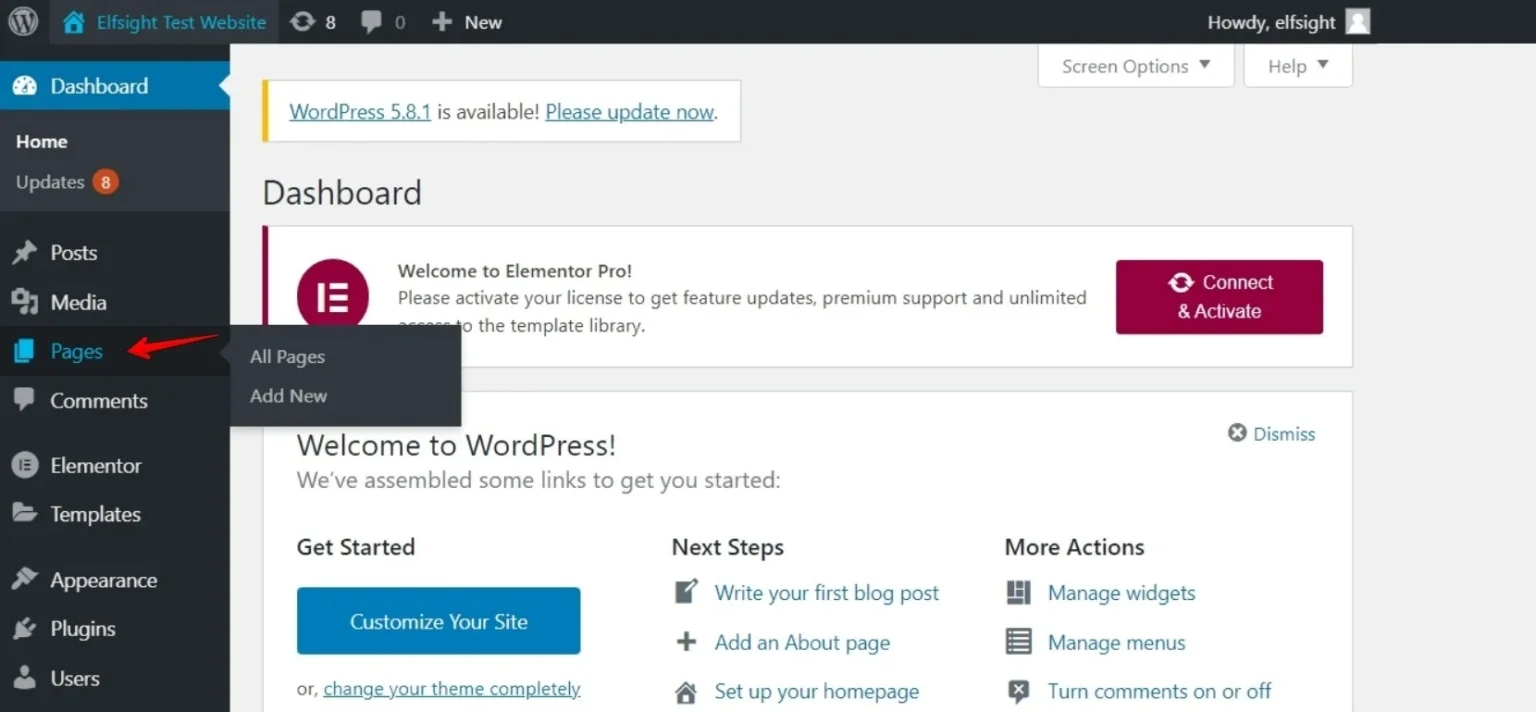
Task: Choose Add New under the Pages menu
Action: coord(287,395)
